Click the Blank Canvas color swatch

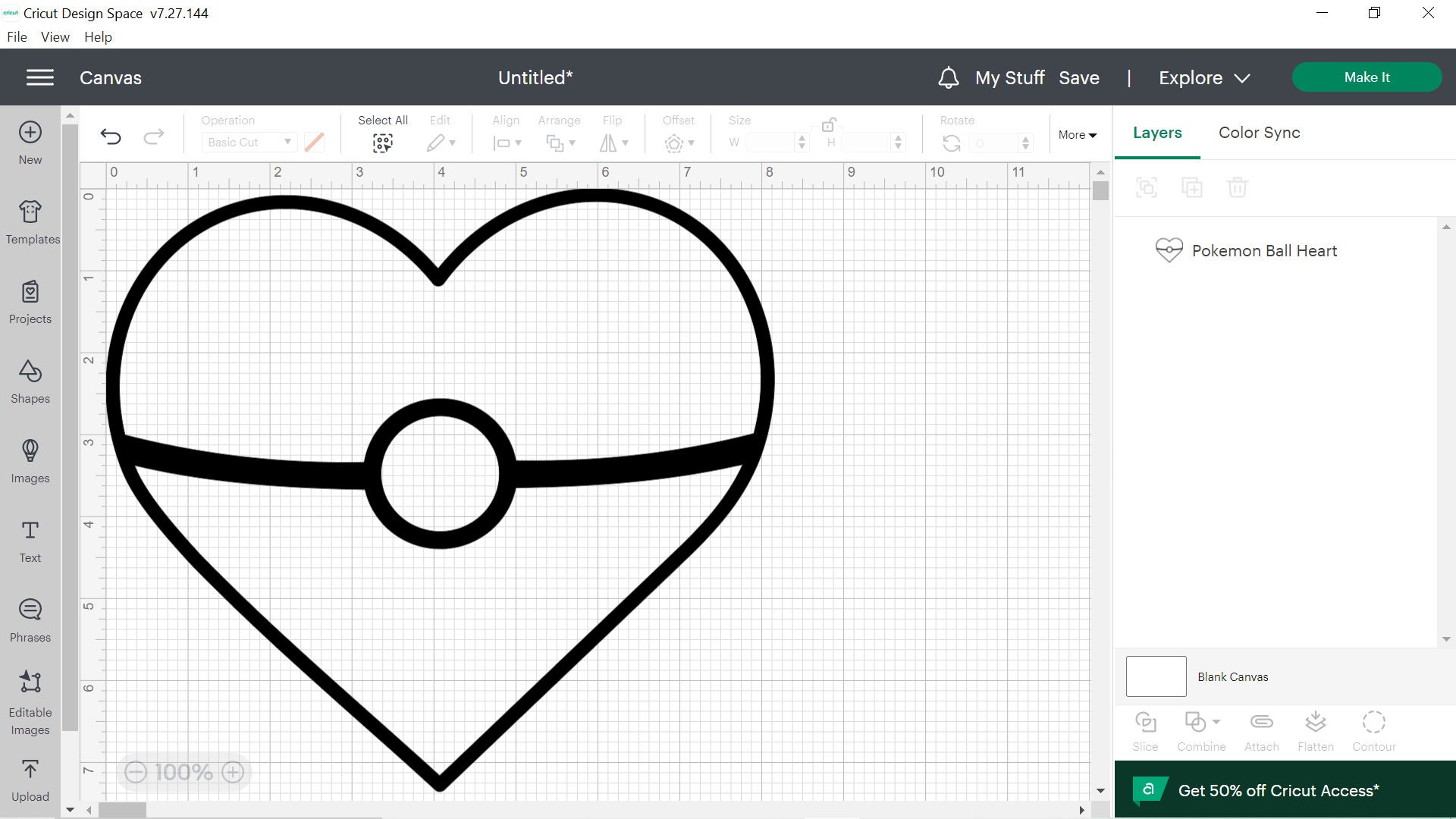click(x=1155, y=676)
